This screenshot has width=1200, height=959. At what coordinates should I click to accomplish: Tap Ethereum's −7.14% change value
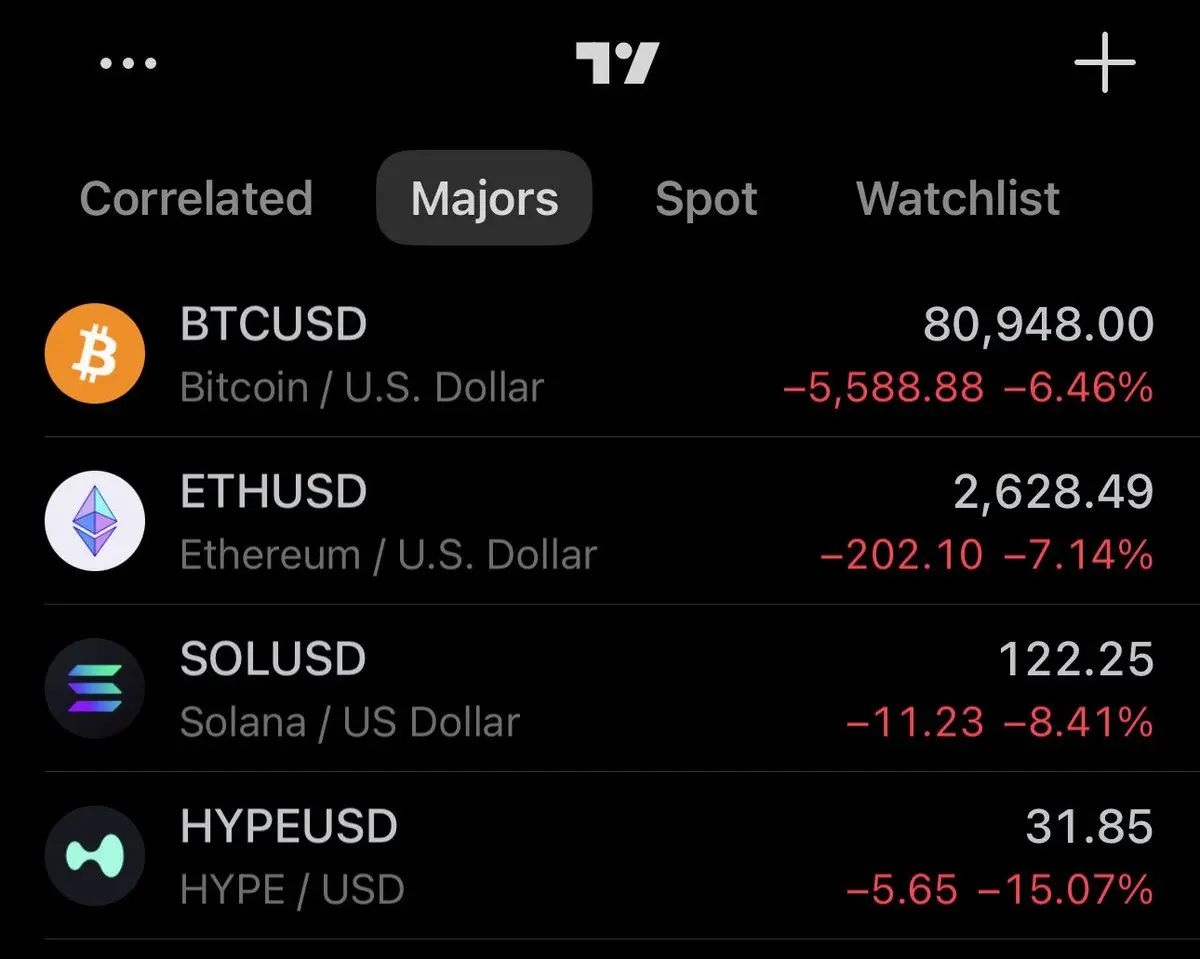(1078, 554)
